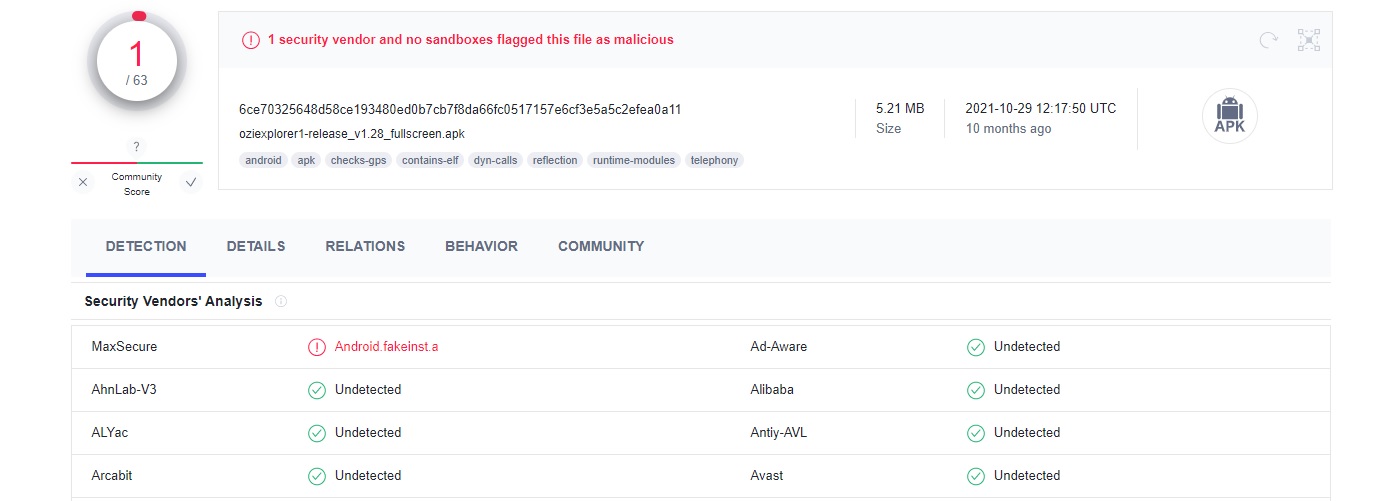Click the red warning icon in the banner
The height and width of the screenshot is (501, 1392).
click(x=250, y=40)
